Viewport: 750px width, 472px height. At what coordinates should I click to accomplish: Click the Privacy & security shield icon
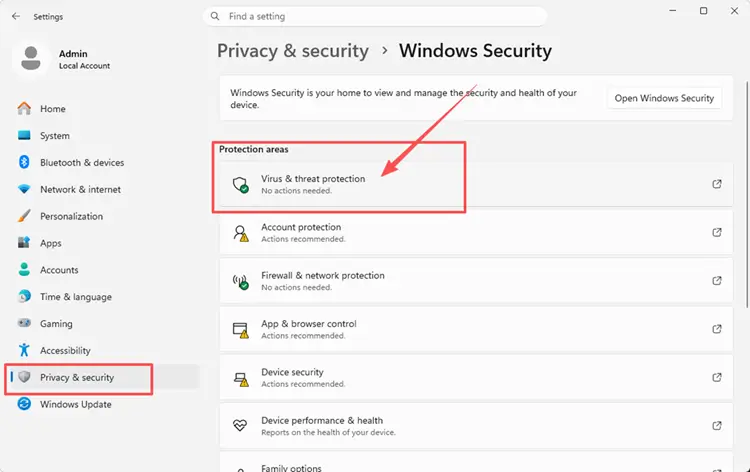pyautogui.click(x=24, y=377)
